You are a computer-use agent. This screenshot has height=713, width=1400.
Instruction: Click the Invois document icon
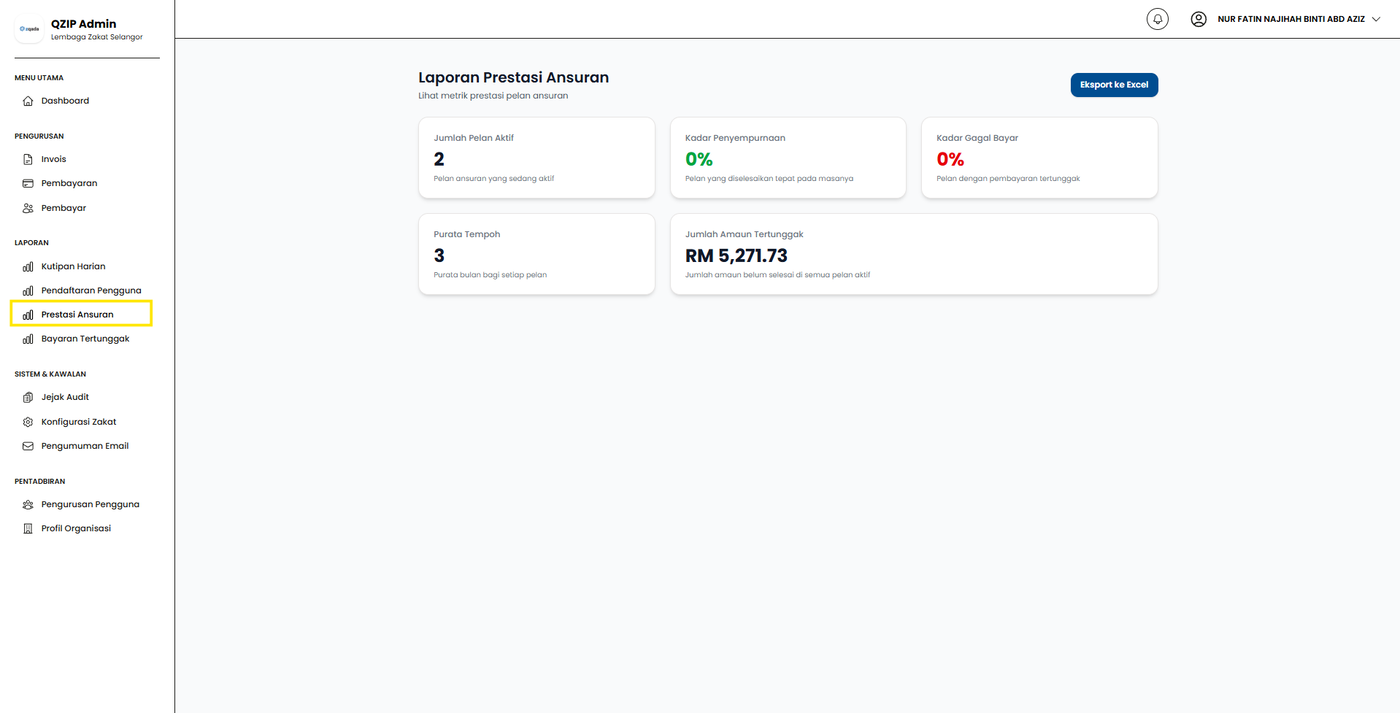click(x=28, y=159)
